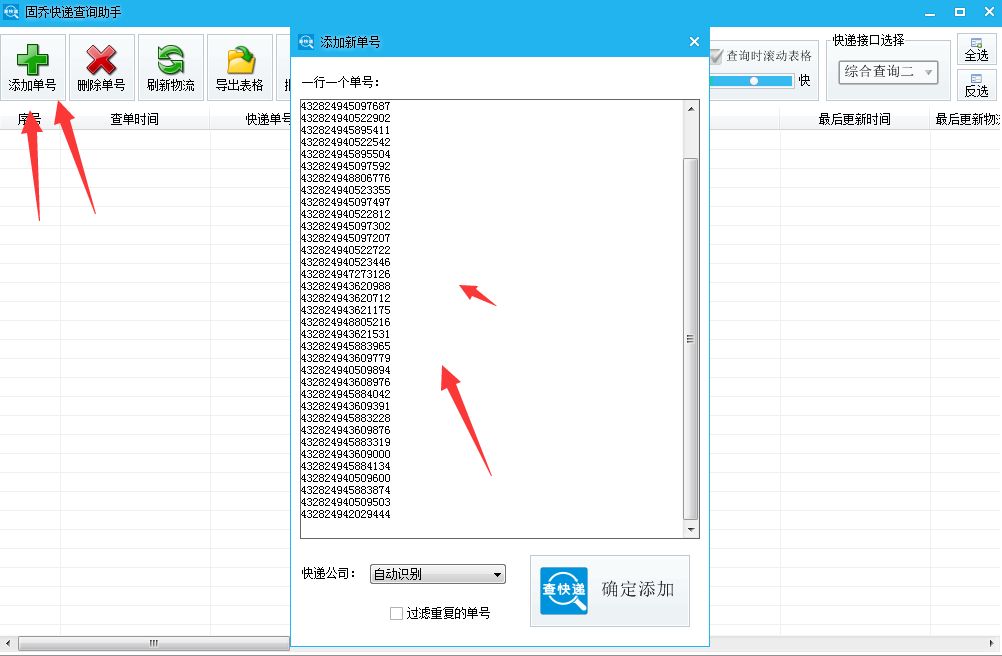Click tracking number 432824940522902
Viewport: 1002px width, 656px height.
346,118
